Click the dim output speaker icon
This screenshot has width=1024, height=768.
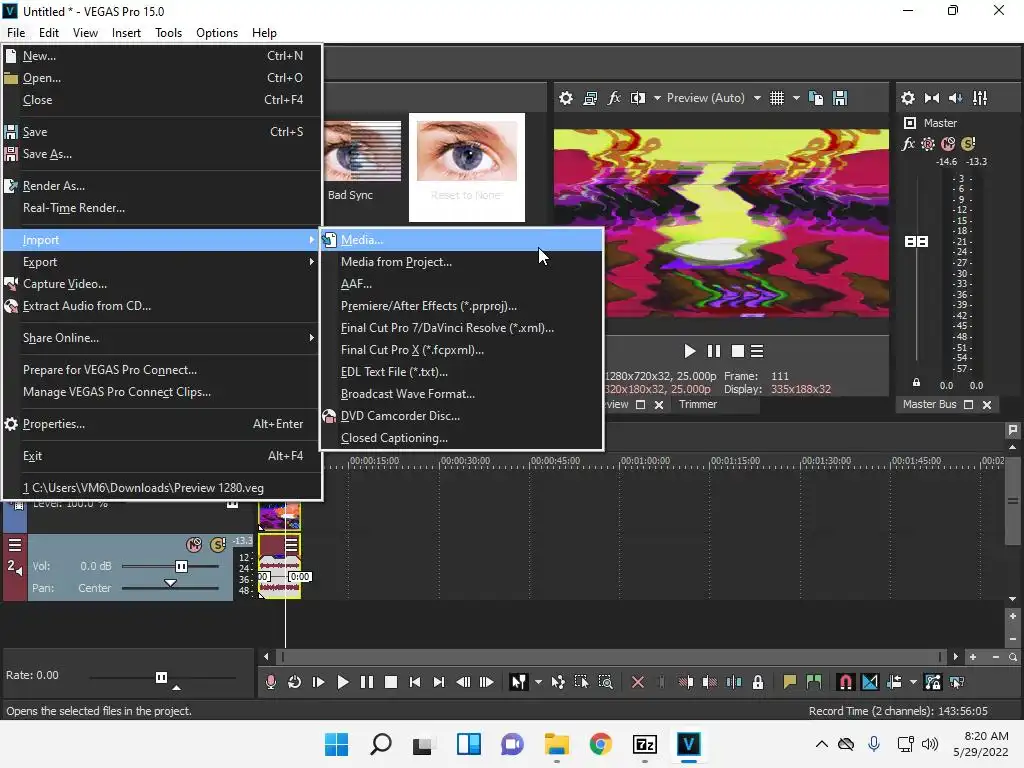click(x=955, y=98)
